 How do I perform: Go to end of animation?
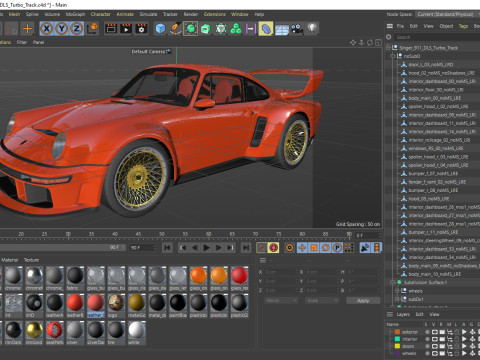[246, 248]
